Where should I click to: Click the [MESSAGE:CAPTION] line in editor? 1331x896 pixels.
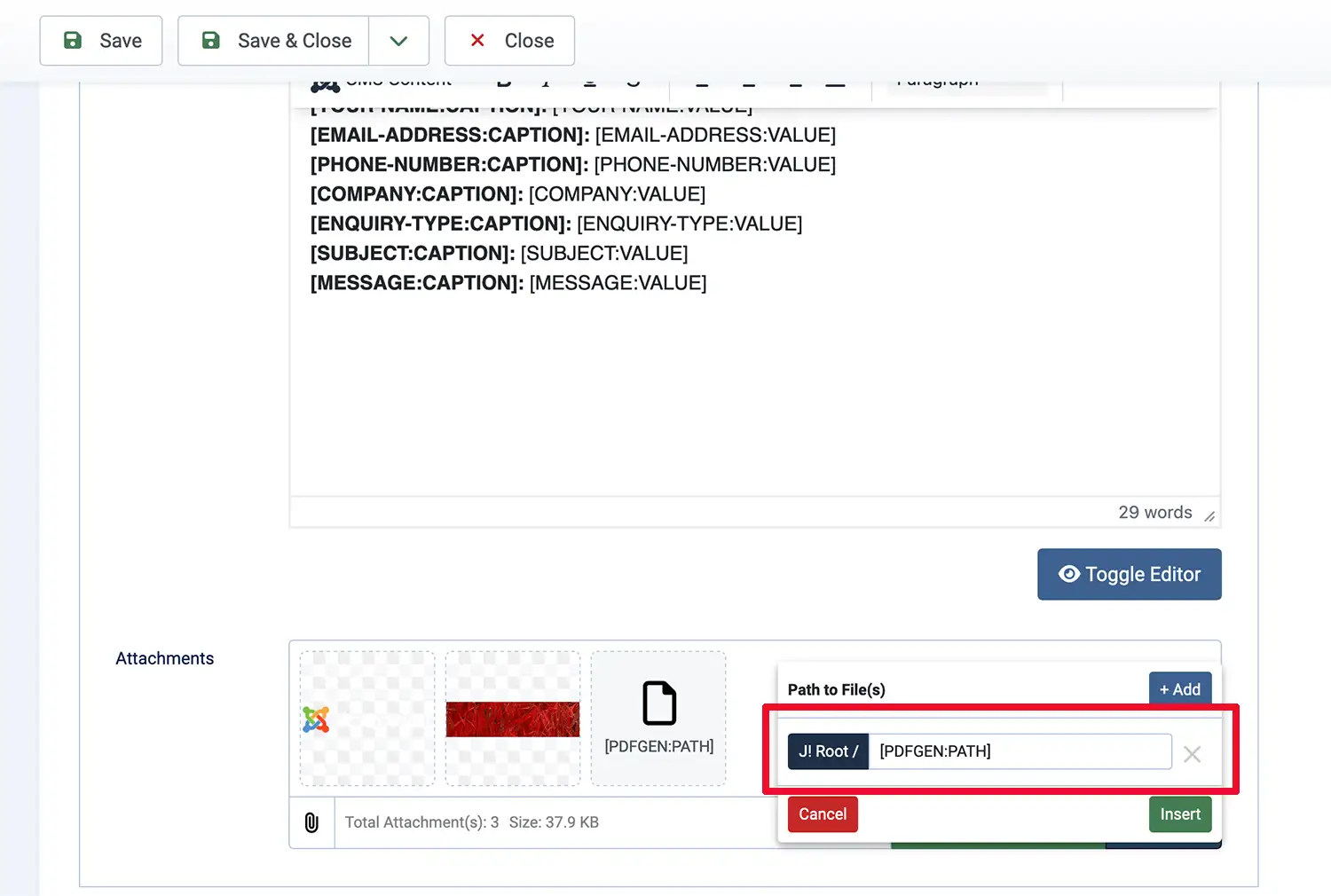(508, 283)
